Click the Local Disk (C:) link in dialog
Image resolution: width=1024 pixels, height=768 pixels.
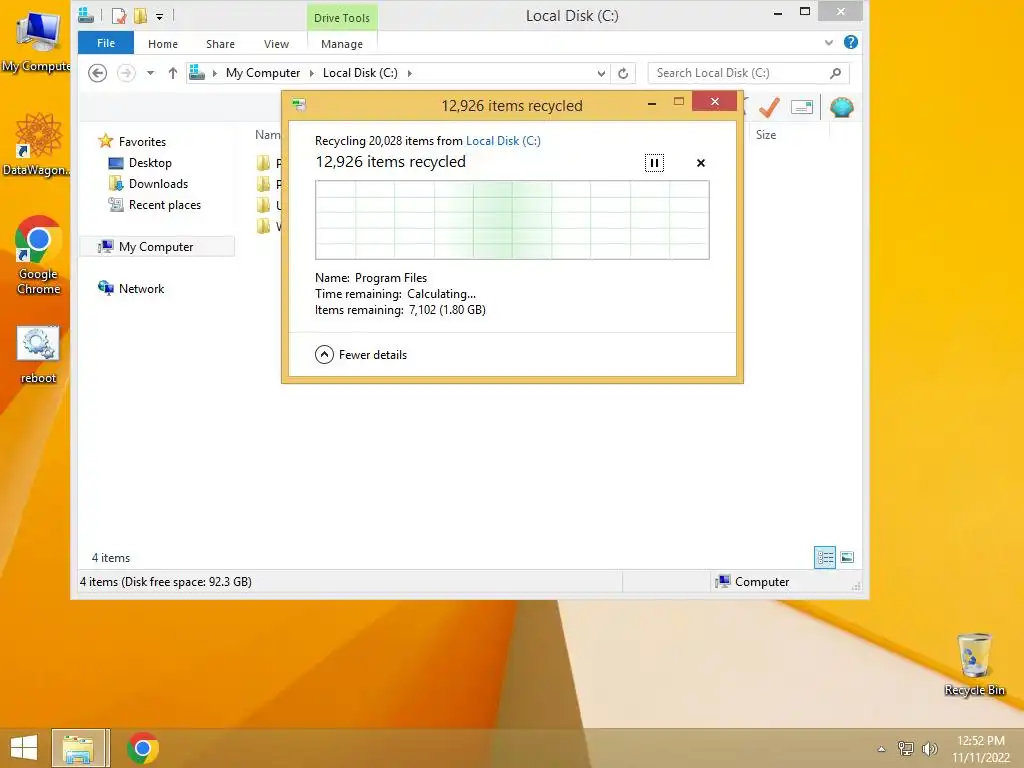tap(503, 141)
